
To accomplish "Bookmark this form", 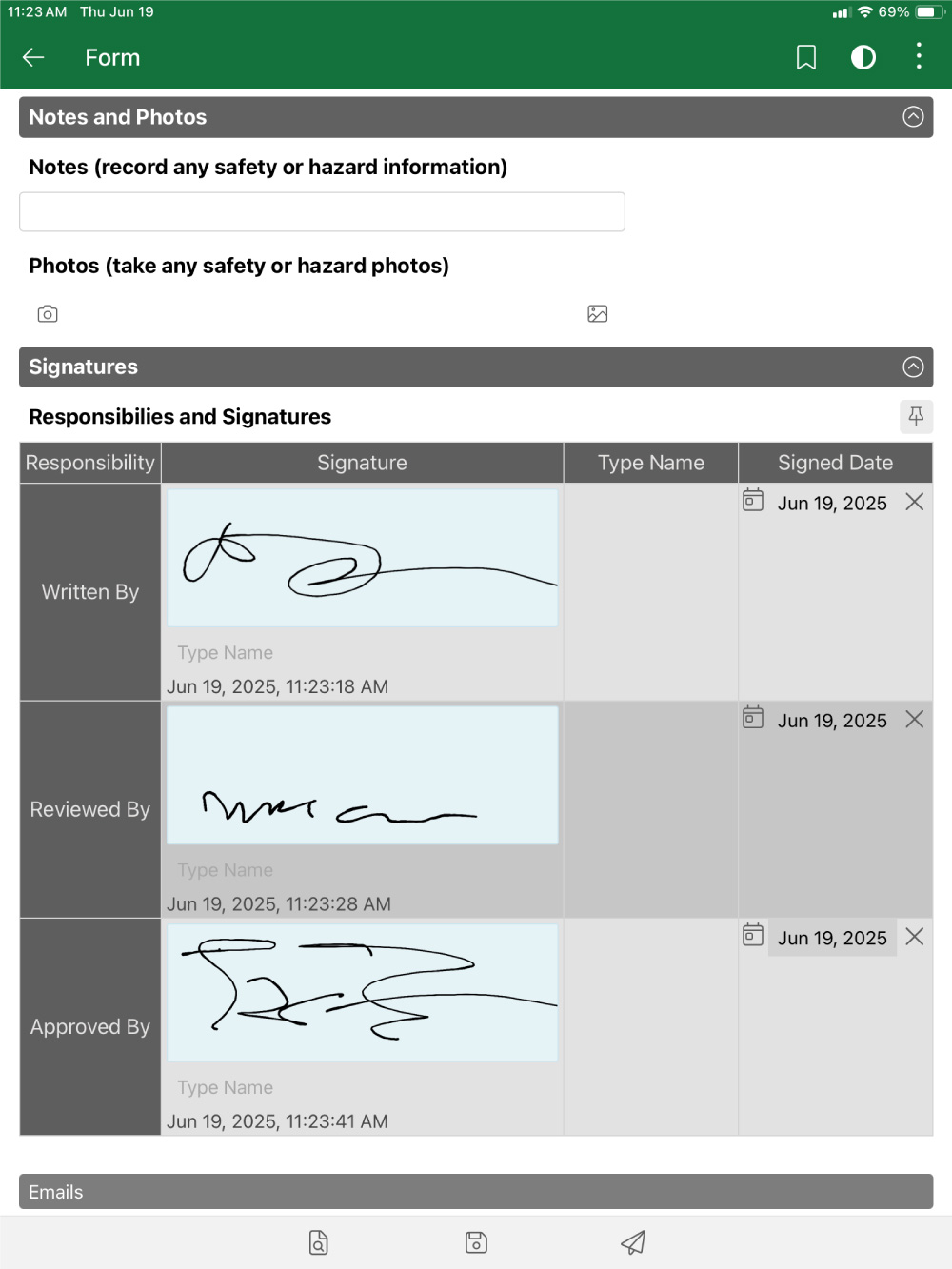I will (x=805, y=58).
